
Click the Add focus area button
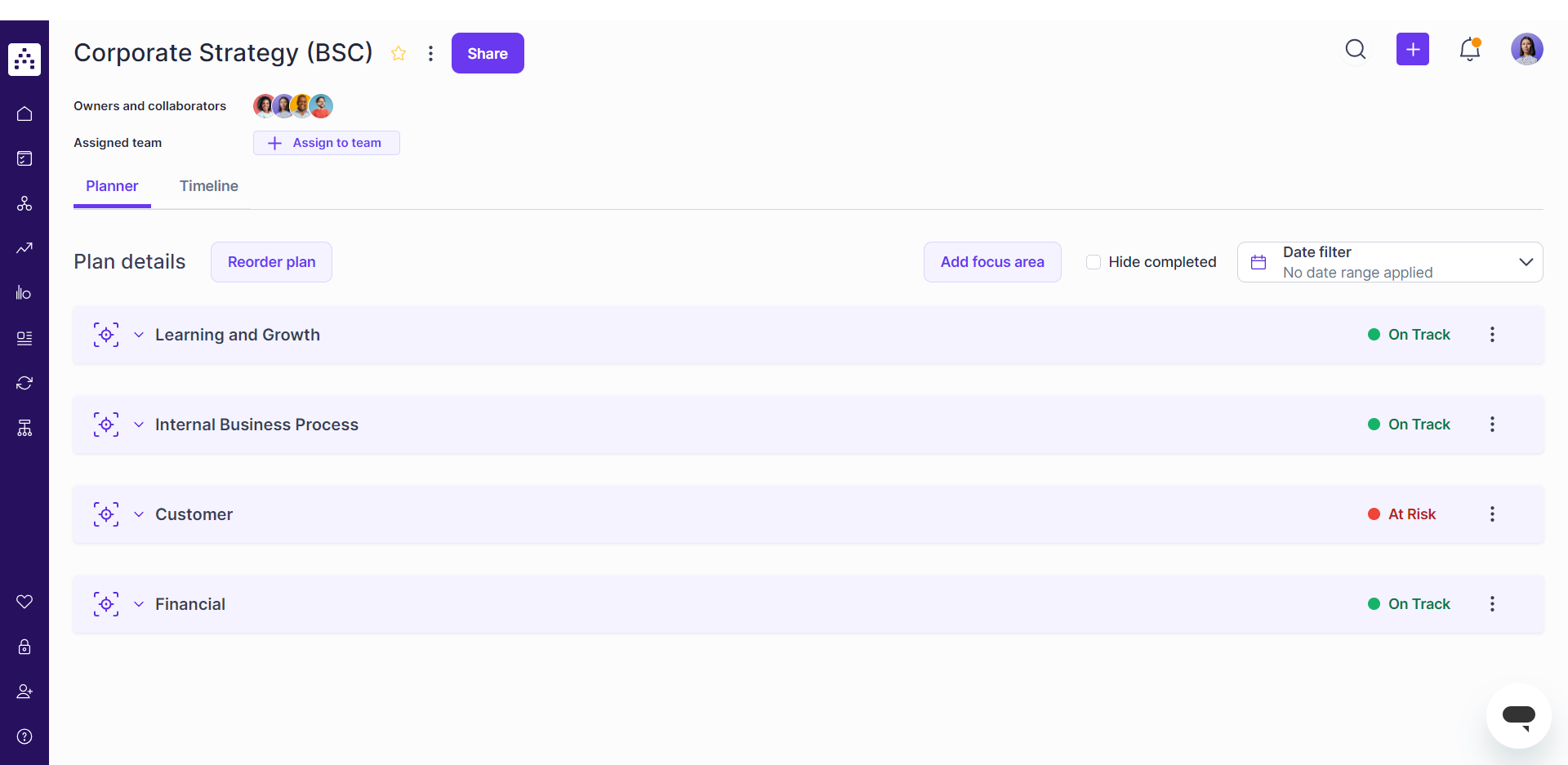(x=992, y=262)
